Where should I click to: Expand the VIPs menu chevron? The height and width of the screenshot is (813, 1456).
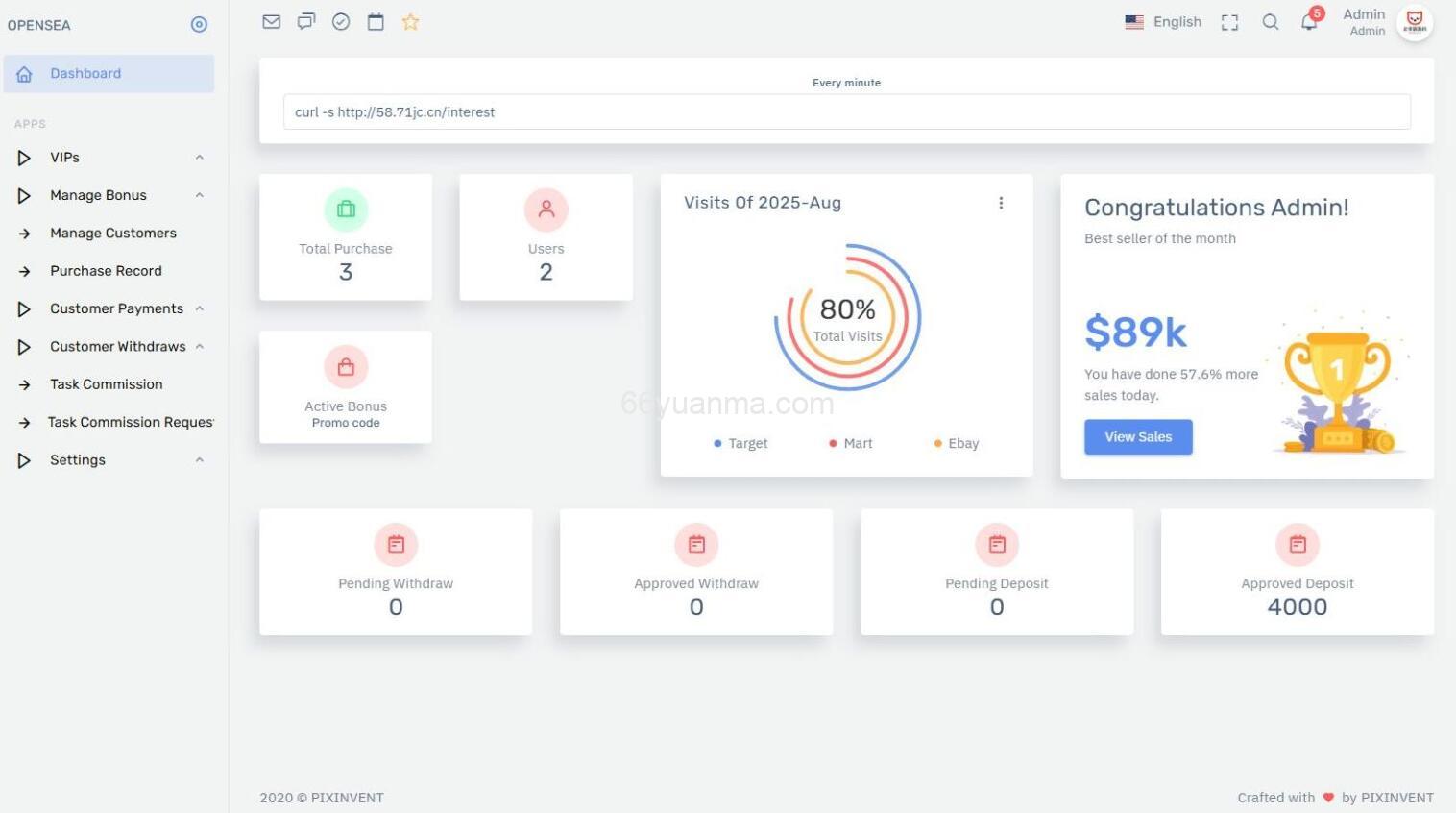(x=199, y=158)
